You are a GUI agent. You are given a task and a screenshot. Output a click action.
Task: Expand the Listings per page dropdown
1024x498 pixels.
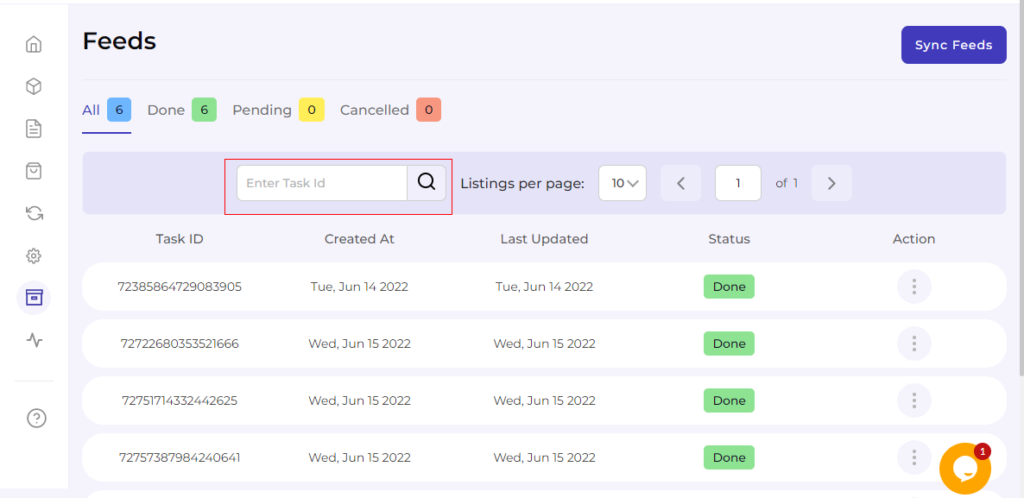coord(622,183)
